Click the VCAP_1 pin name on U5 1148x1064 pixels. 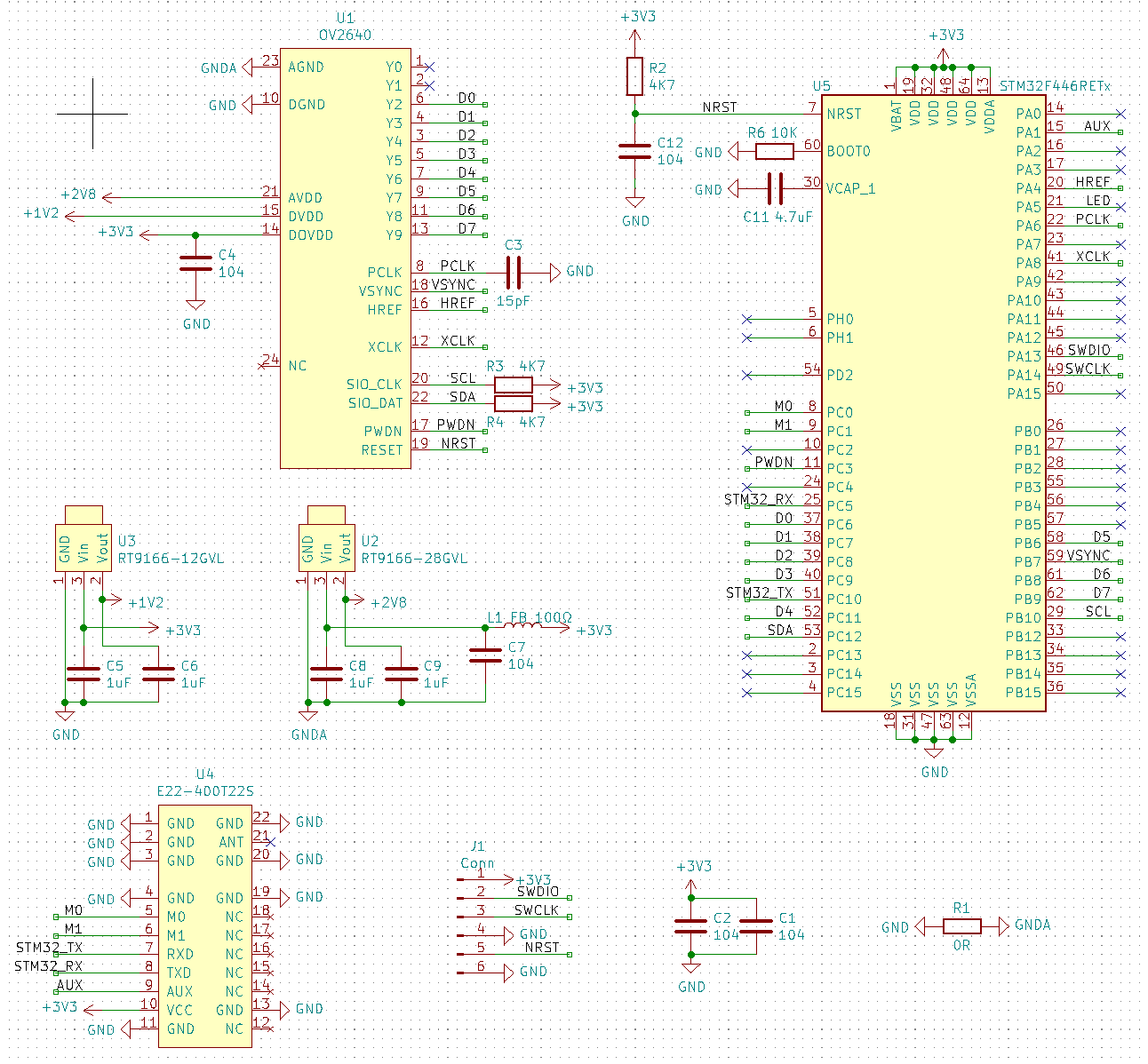(x=850, y=189)
